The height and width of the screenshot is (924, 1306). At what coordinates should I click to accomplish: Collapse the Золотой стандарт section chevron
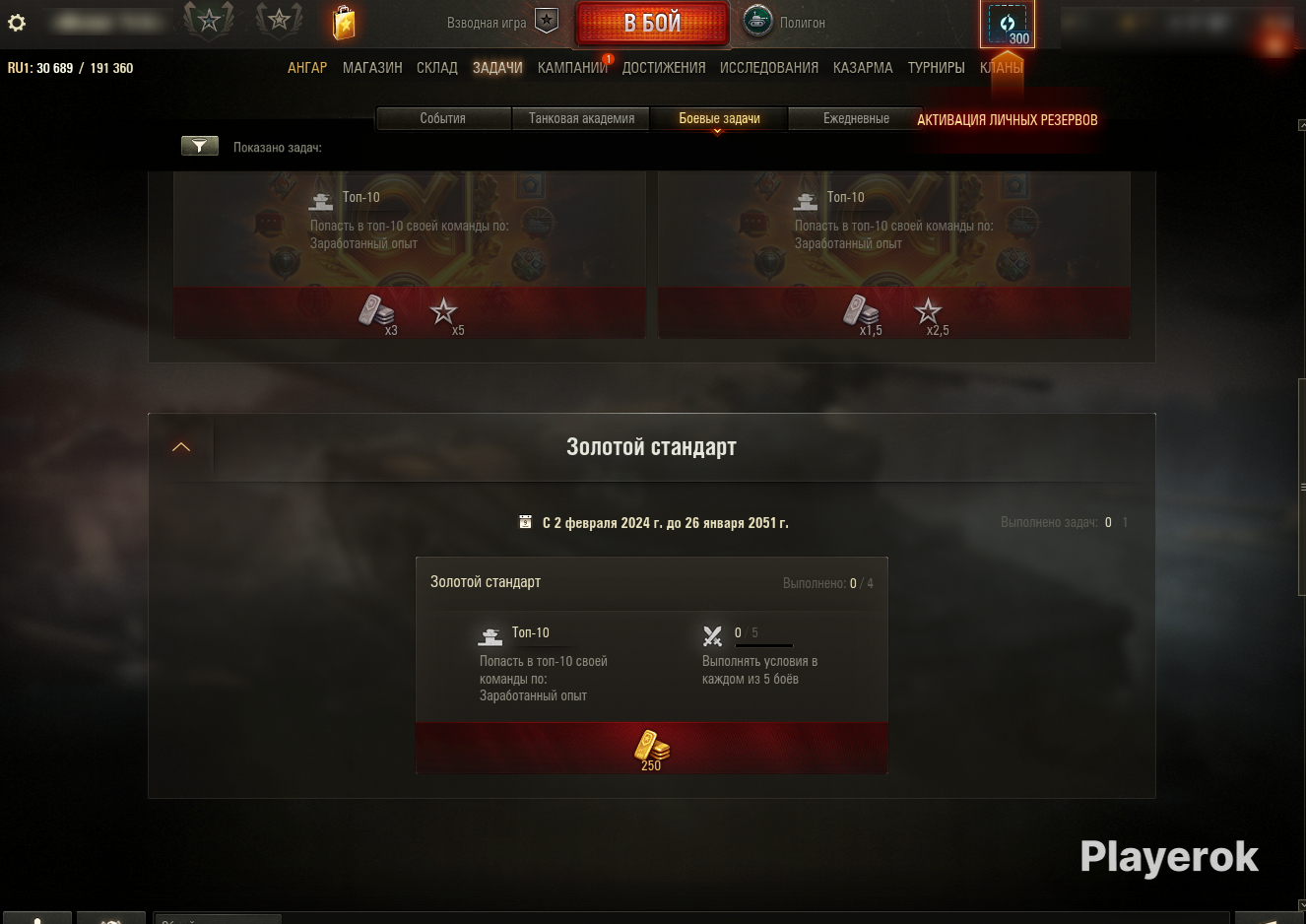tap(181, 447)
